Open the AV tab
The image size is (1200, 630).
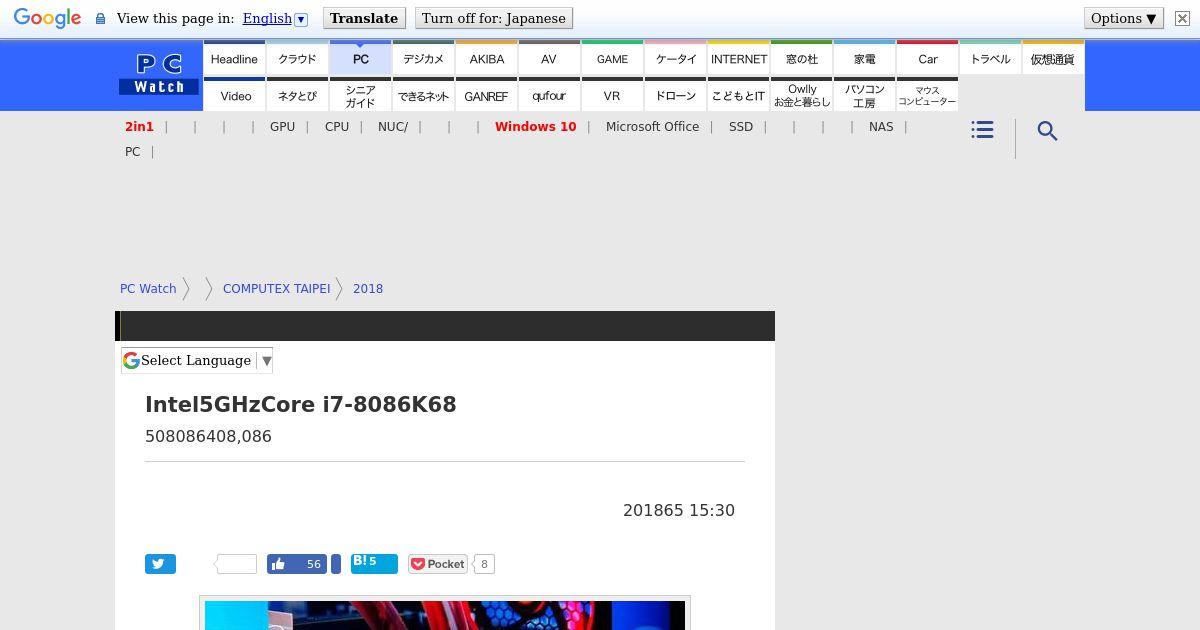click(x=549, y=58)
